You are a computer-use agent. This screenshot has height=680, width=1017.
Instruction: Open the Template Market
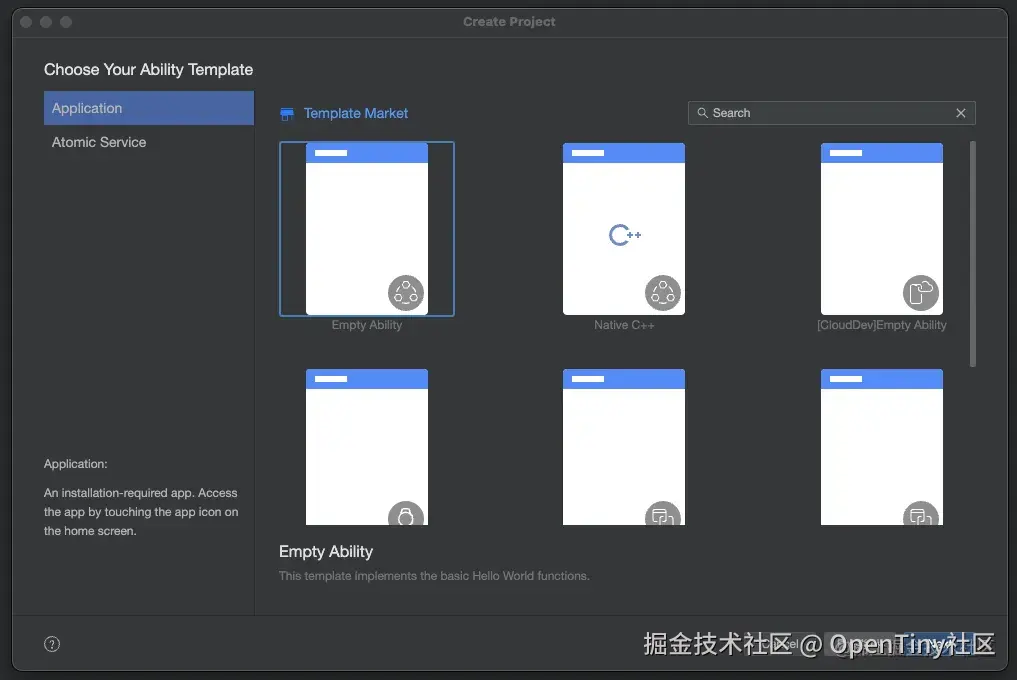click(x=343, y=113)
